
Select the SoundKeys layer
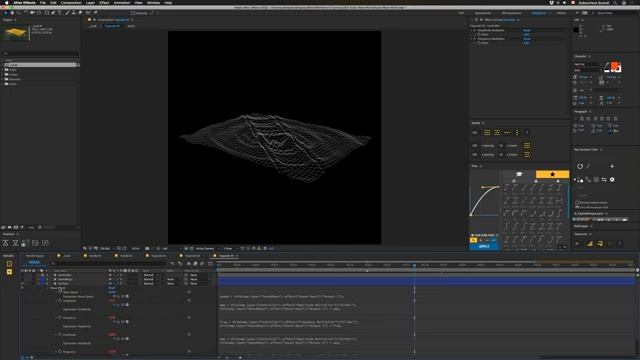tap(65, 279)
